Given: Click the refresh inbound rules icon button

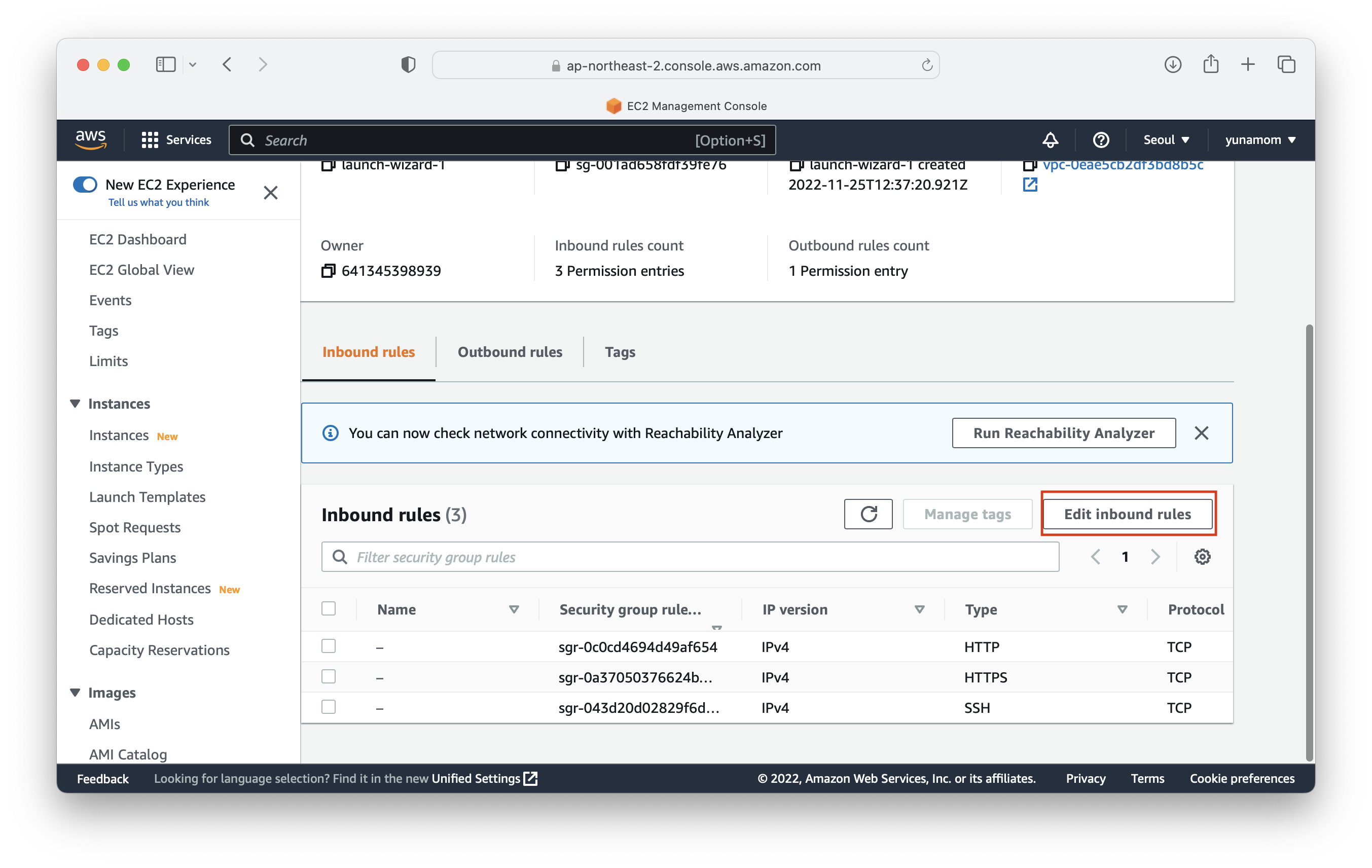Looking at the screenshot, I should (868, 514).
